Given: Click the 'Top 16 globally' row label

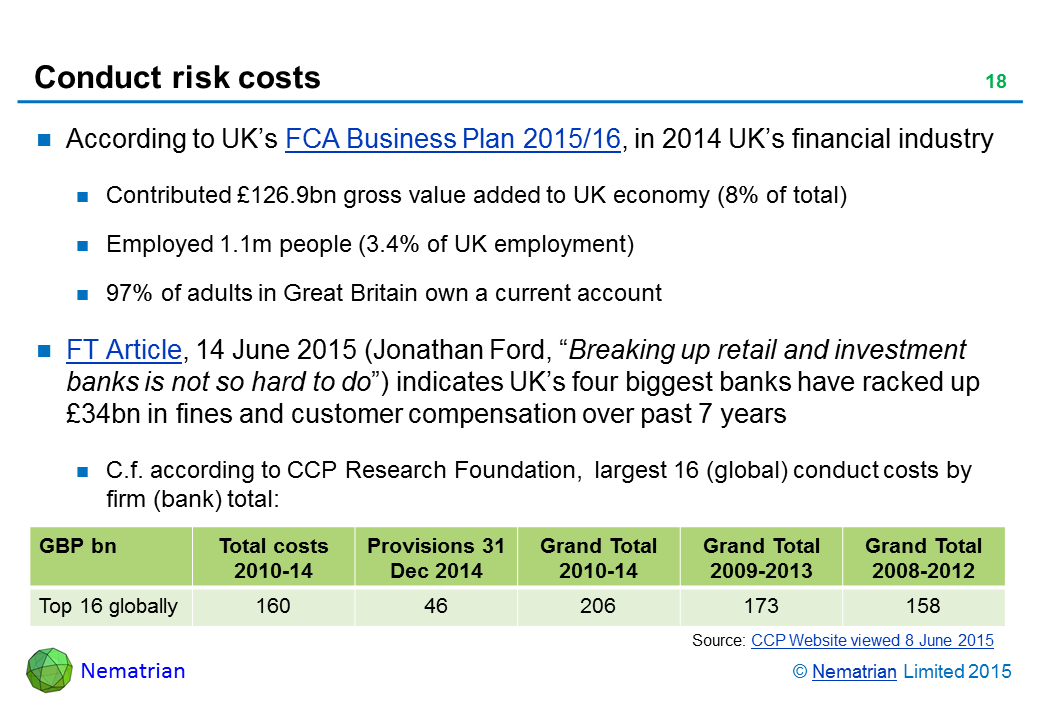Looking at the screenshot, I should (x=108, y=606).
